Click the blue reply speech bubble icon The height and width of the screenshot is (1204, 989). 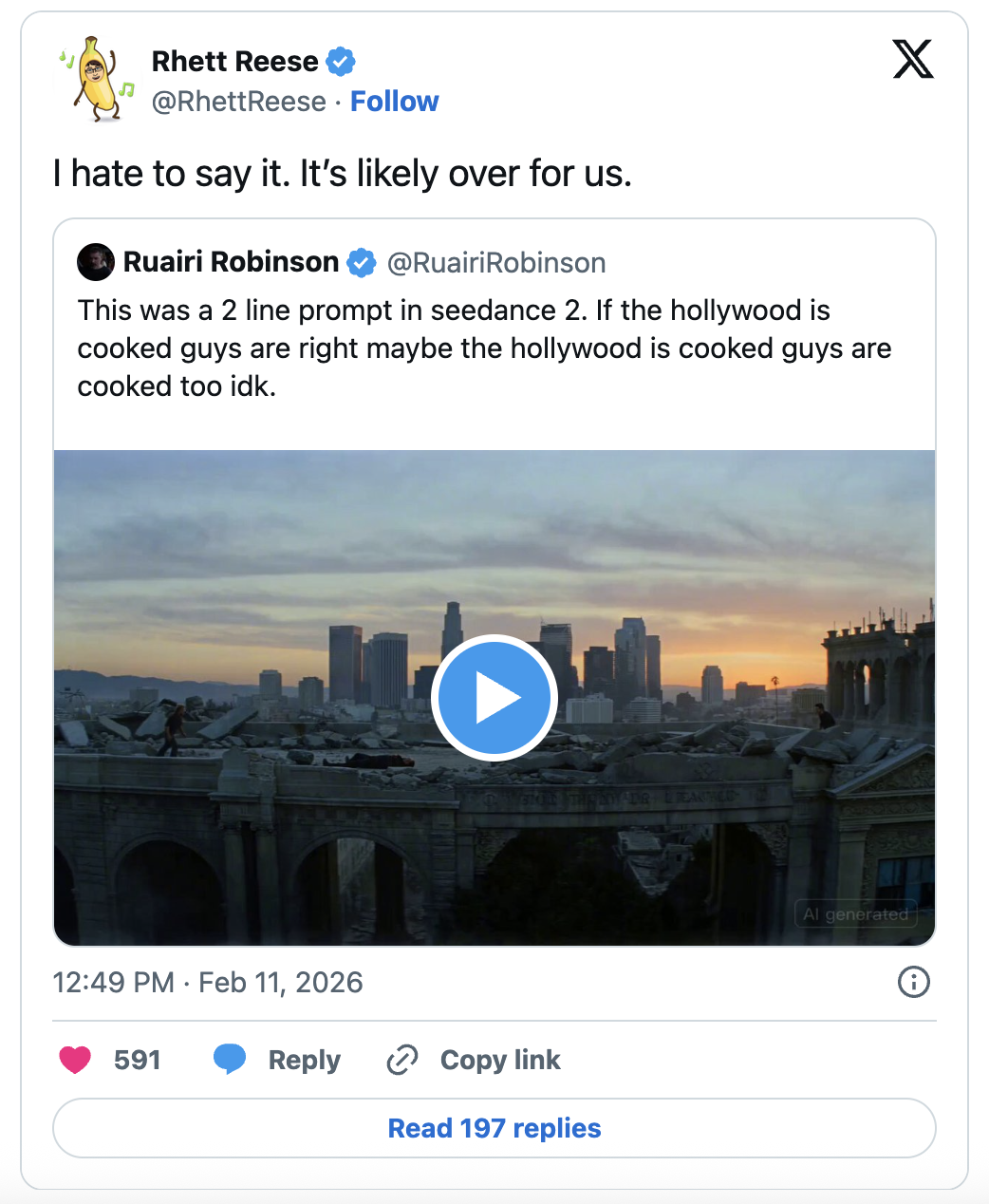pos(230,1059)
